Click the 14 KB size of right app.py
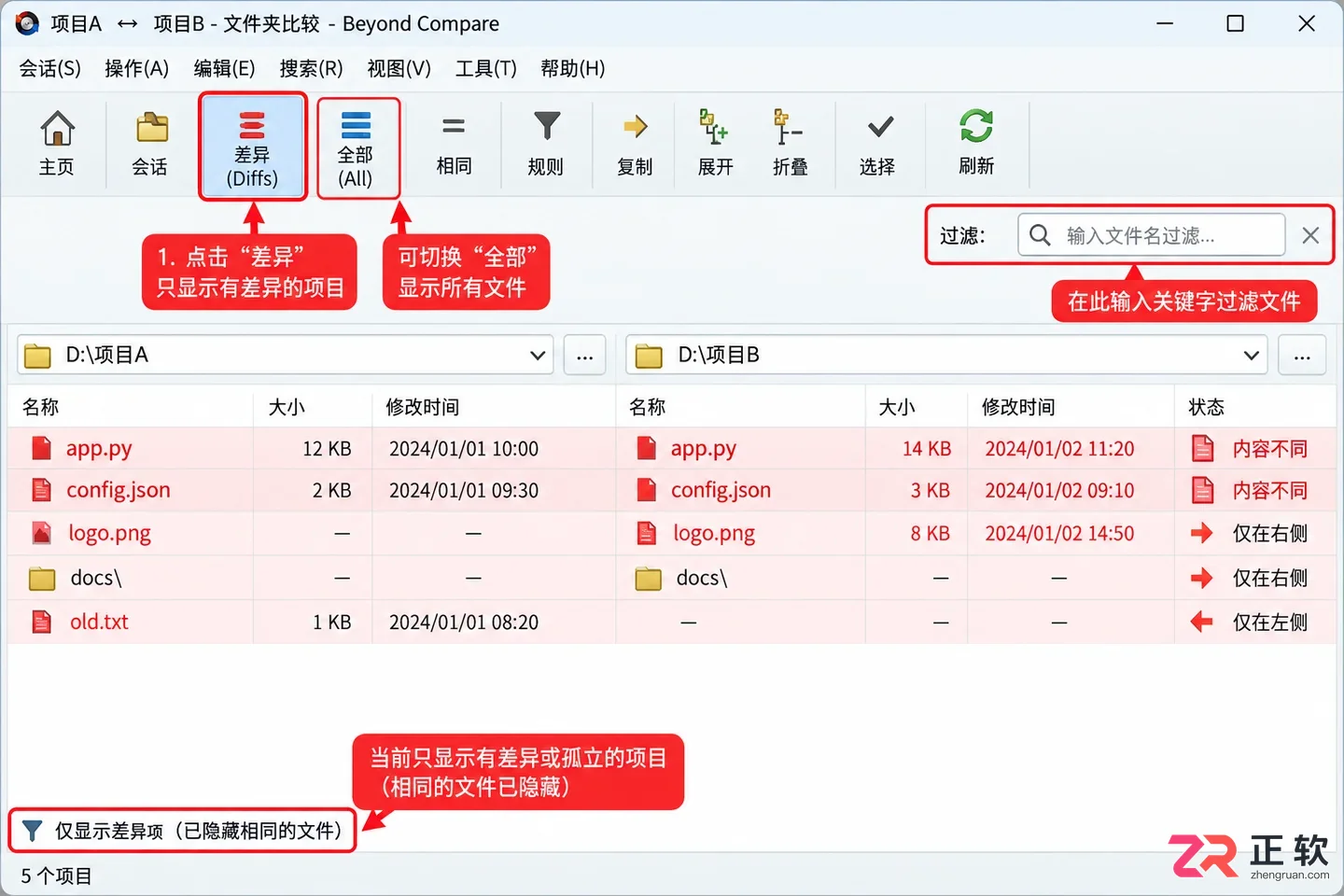Screen dimensions: 1344x896 tap(926, 449)
